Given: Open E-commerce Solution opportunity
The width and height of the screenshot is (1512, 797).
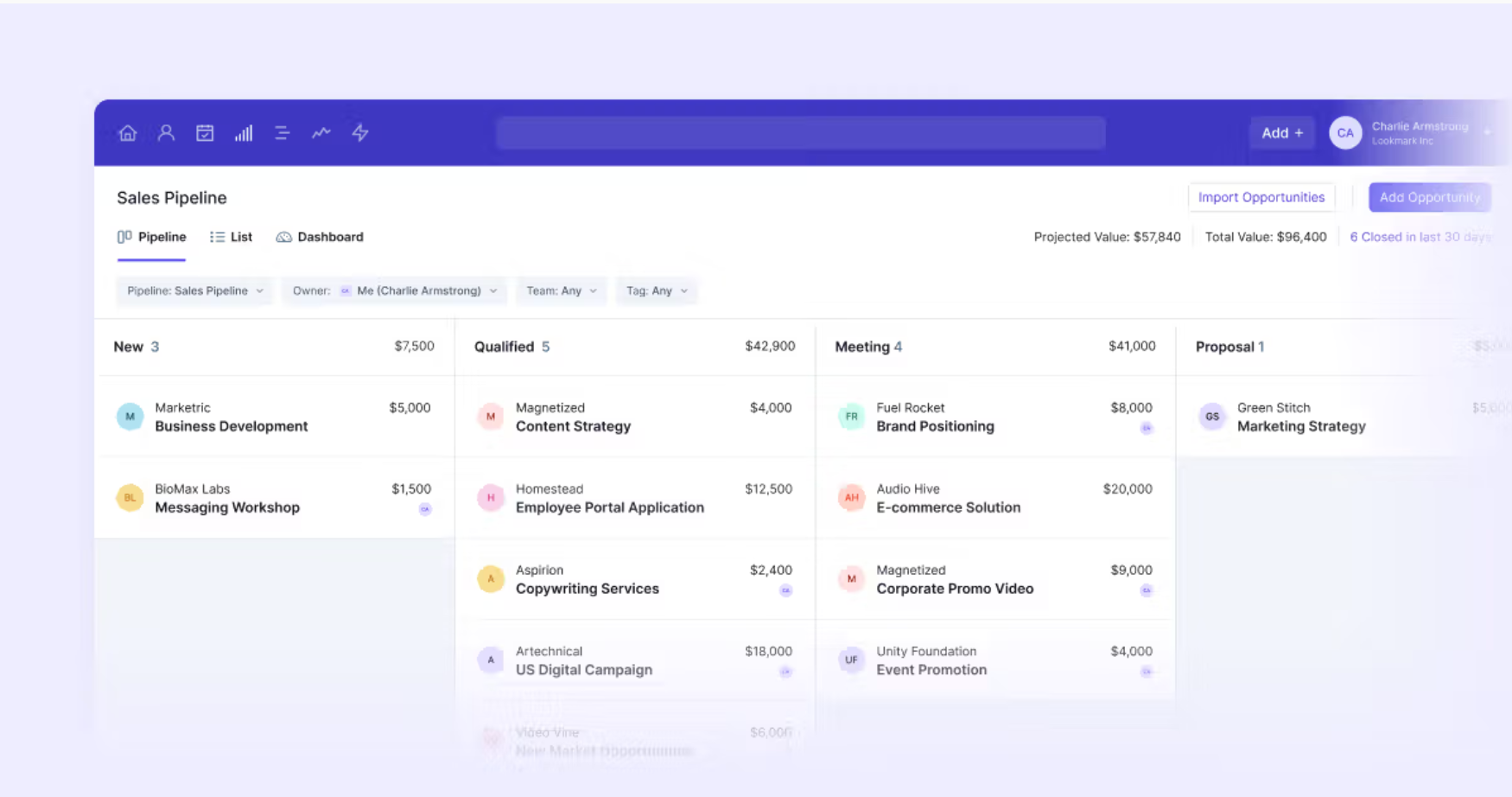Looking at the screenshot, I should pos(949,507).
